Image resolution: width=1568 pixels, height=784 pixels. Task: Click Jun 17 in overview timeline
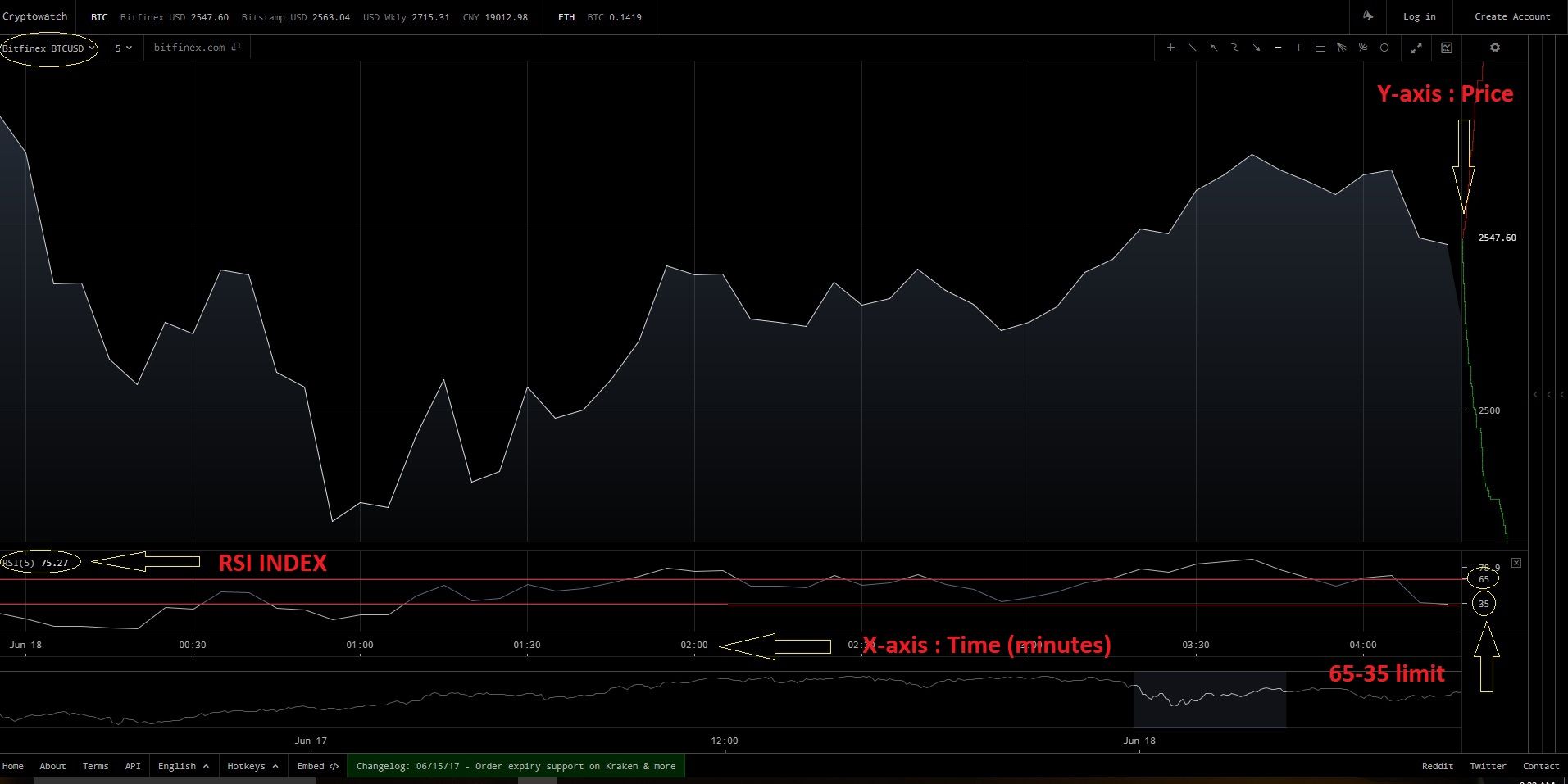point(311,741)
